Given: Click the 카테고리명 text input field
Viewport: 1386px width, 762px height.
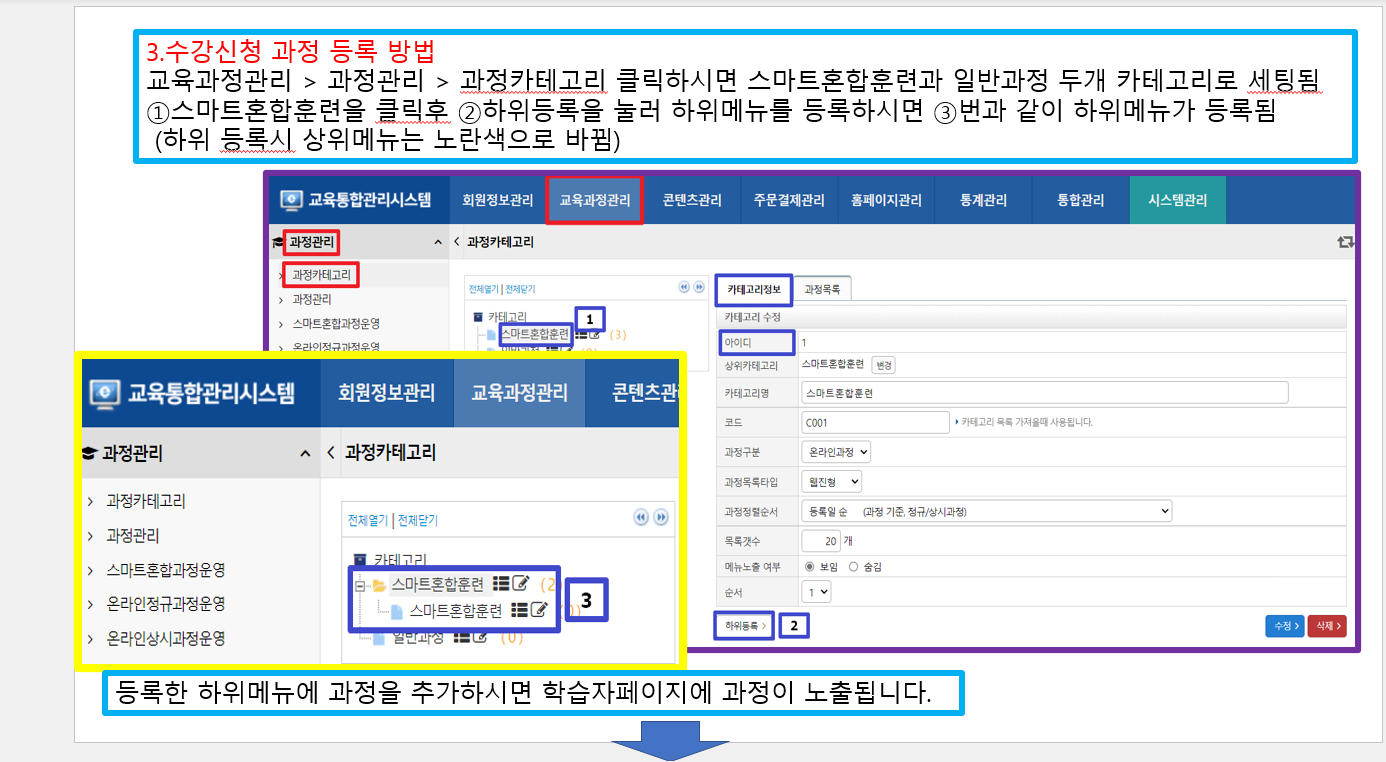Looking at the screenshot, I should [x=1044, y=393].
